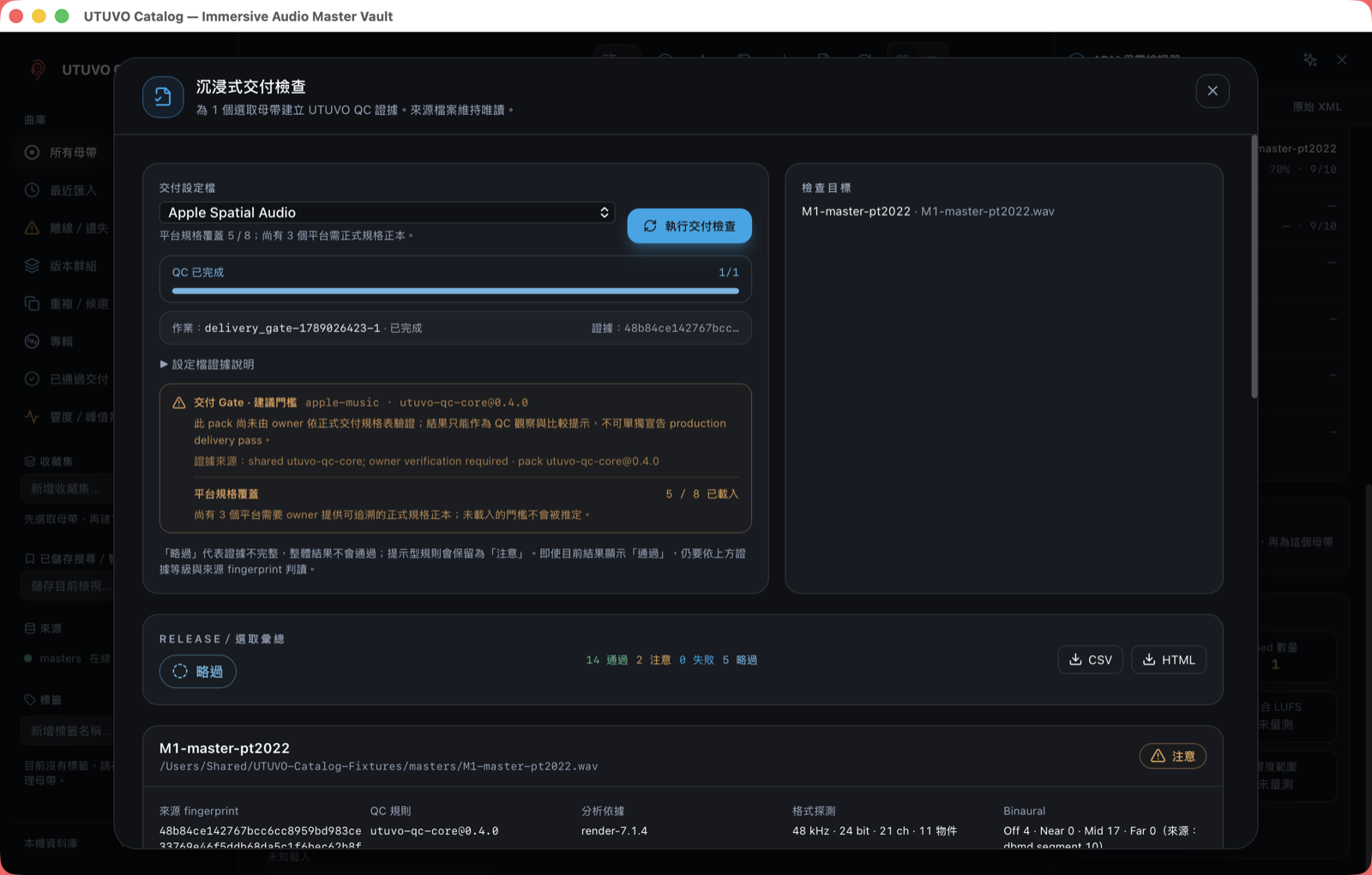Switch to the 原始 XML tab

pos(1316,107)
